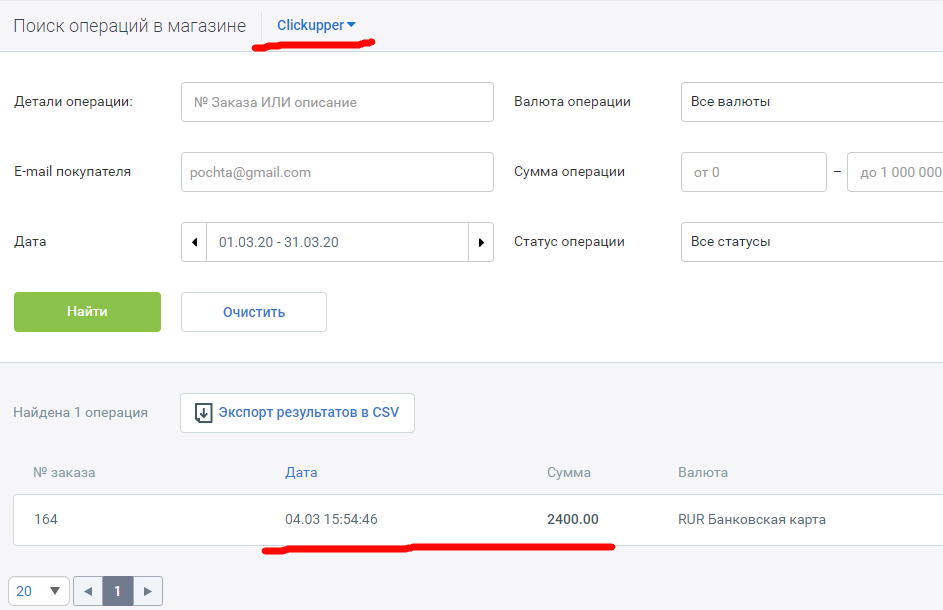Open the 01.03.20 - 31.03.20 date range field
Viewport: 943px width, 610px height.
337,242
